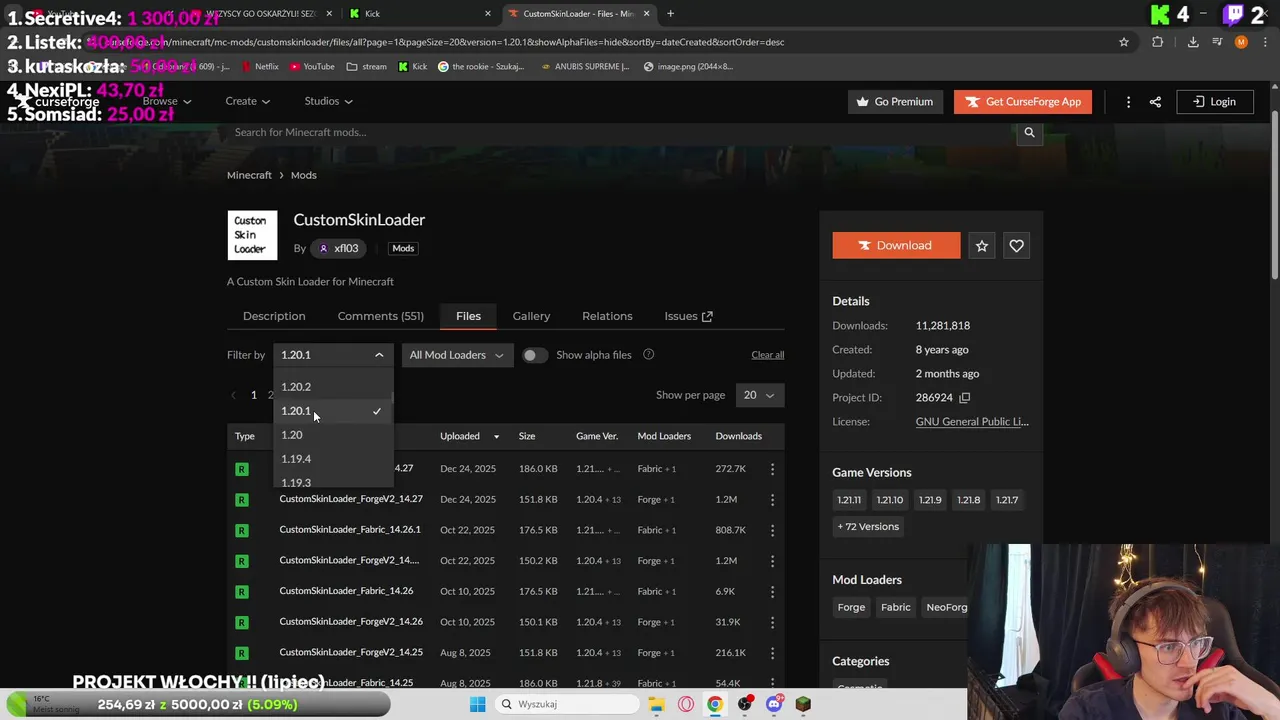Open the All Mod Loaders dropdown
The image size is (1280, 720).
[x=456, y=355]
